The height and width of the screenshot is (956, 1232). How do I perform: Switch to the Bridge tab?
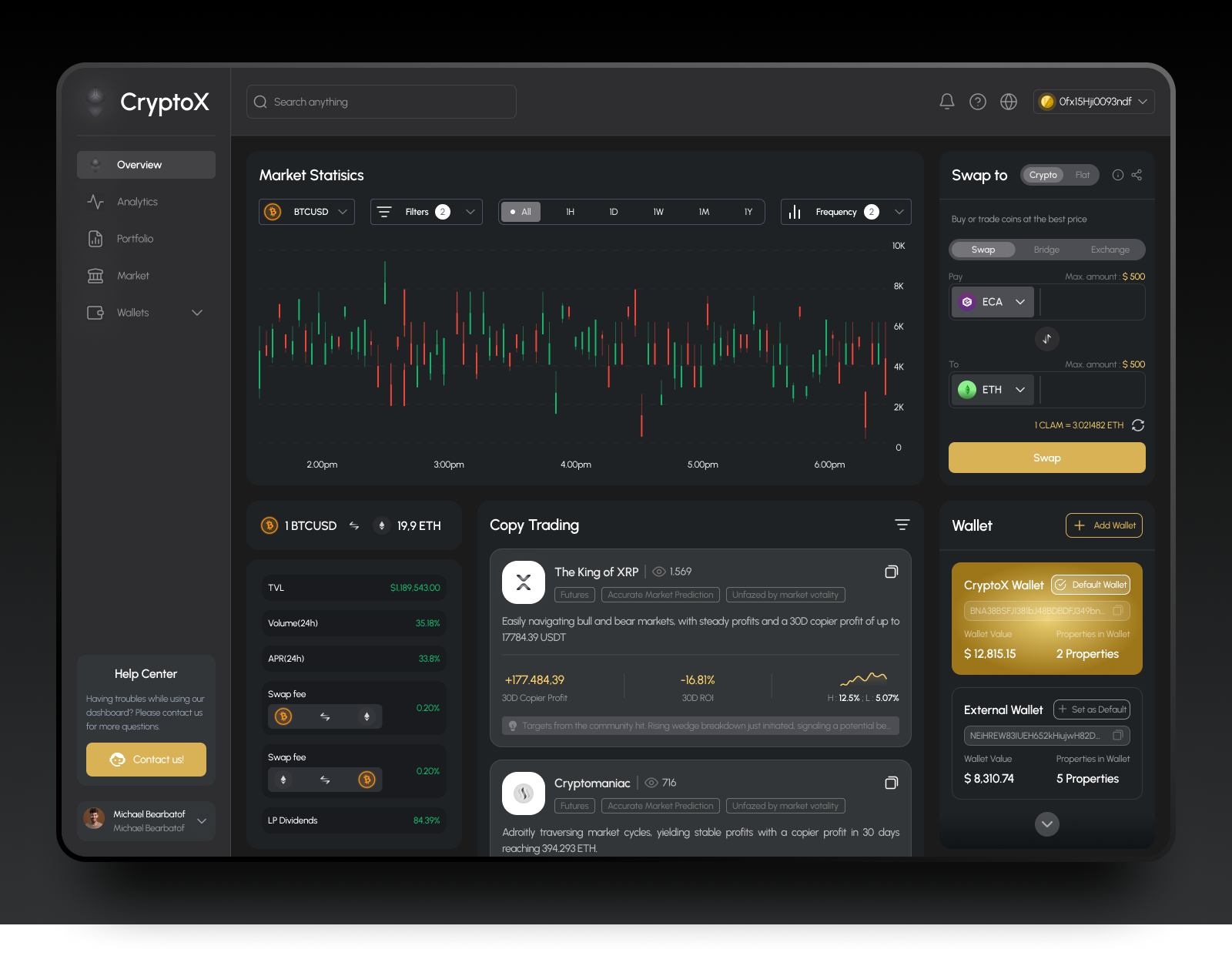[x=1046, y=249]
